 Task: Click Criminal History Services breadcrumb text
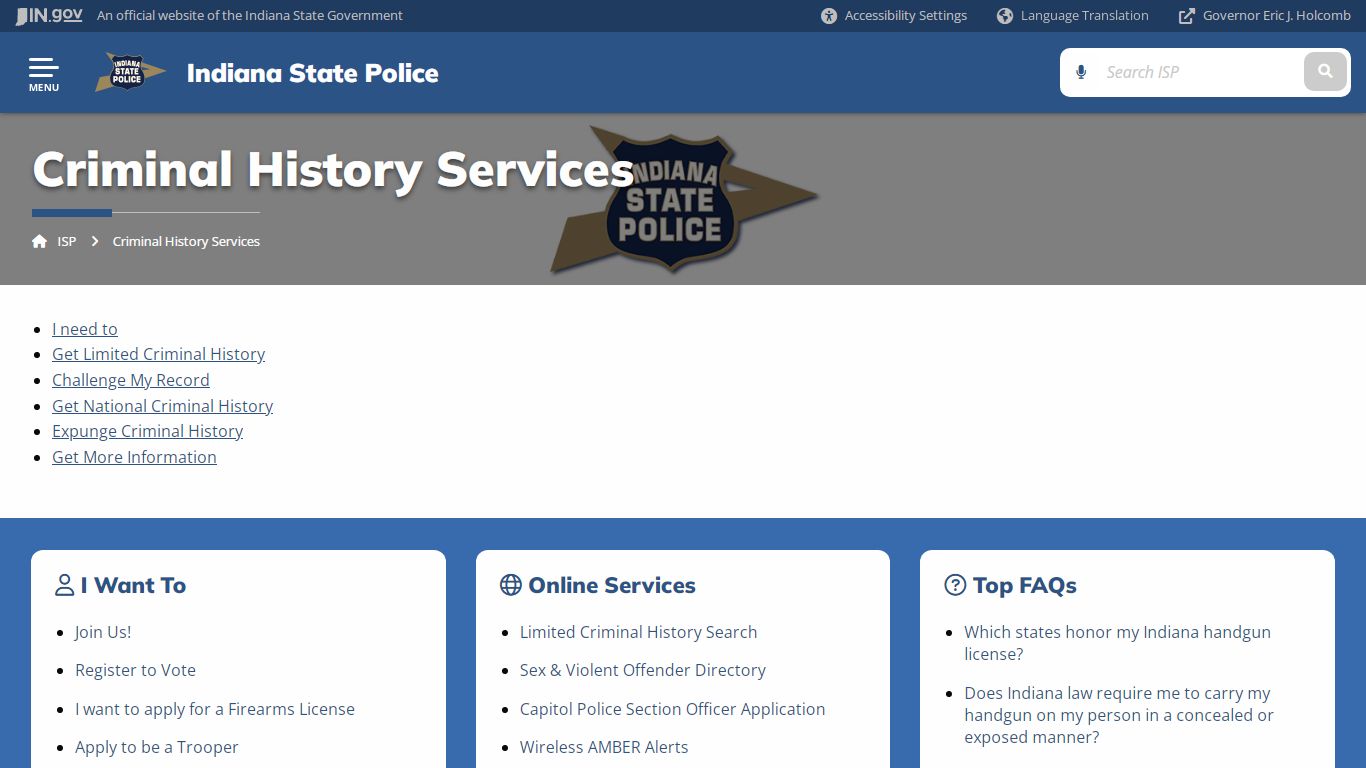point(186,241)
